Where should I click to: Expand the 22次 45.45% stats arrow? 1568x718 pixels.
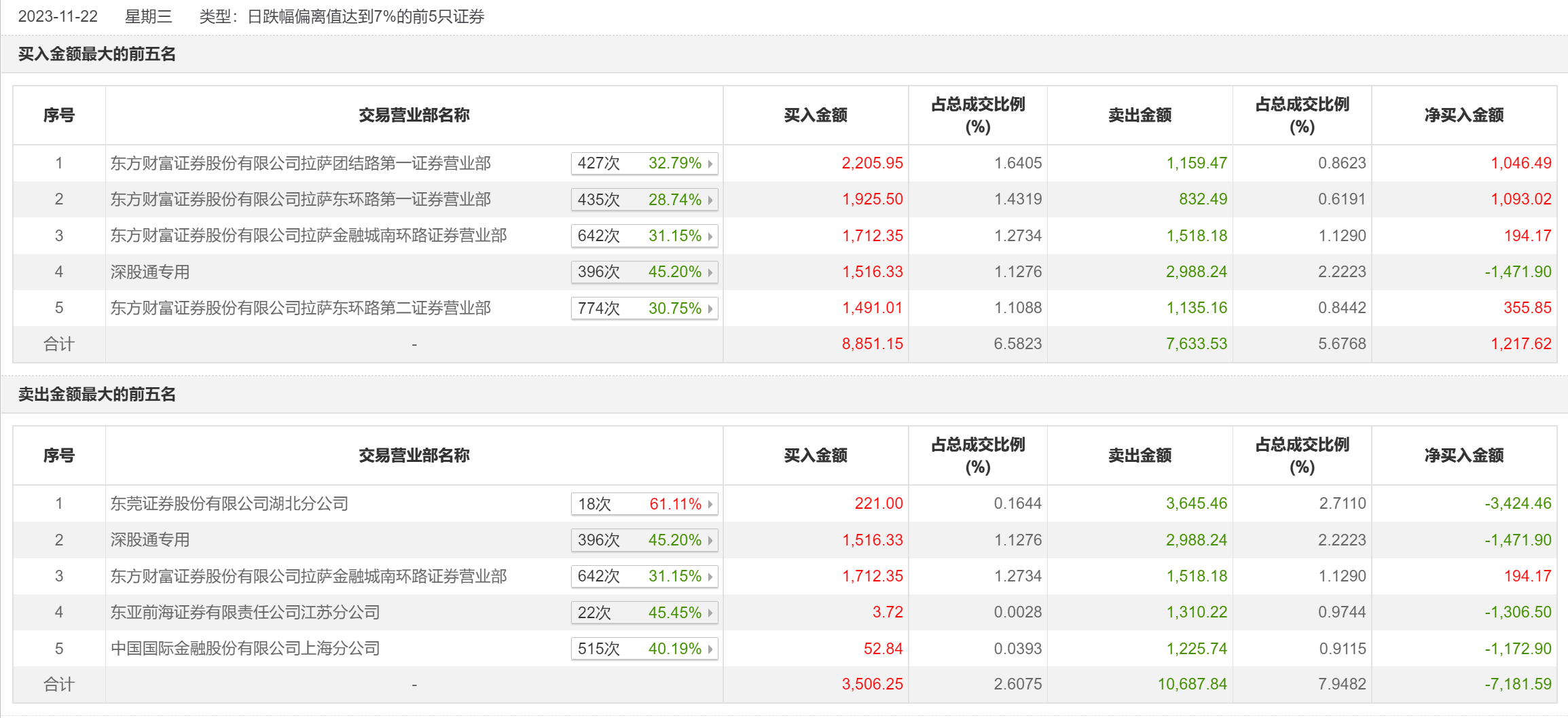click(x=710, y=613)
